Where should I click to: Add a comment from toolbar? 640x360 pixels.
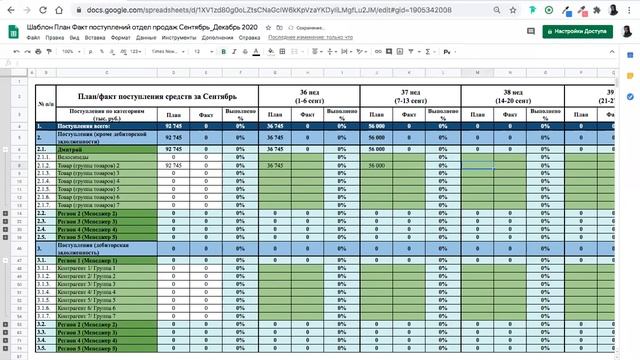coord(389,52)
